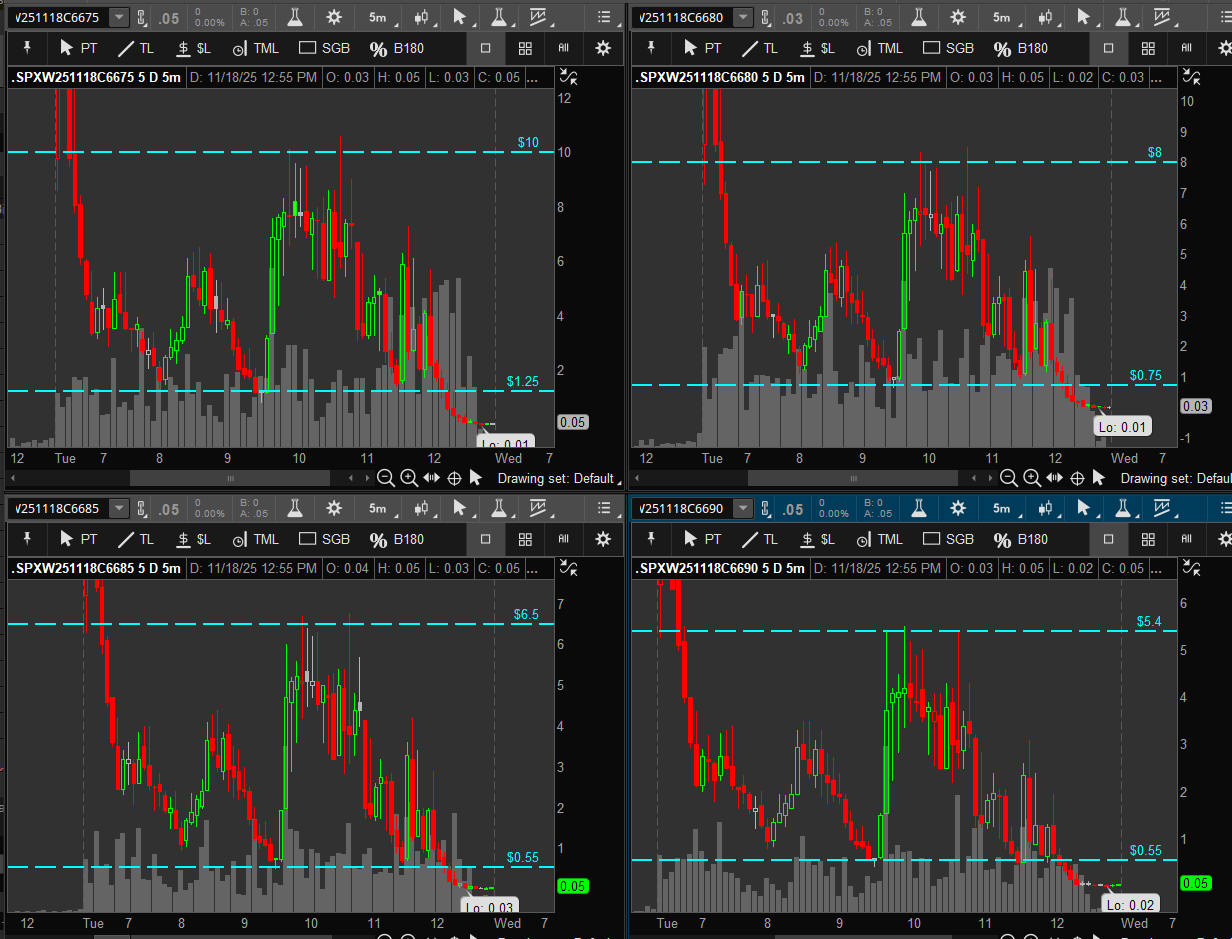Toggle the four-square grid view in 6680 toolbar
The image size is (1232, 939).
coord(1148,48)
